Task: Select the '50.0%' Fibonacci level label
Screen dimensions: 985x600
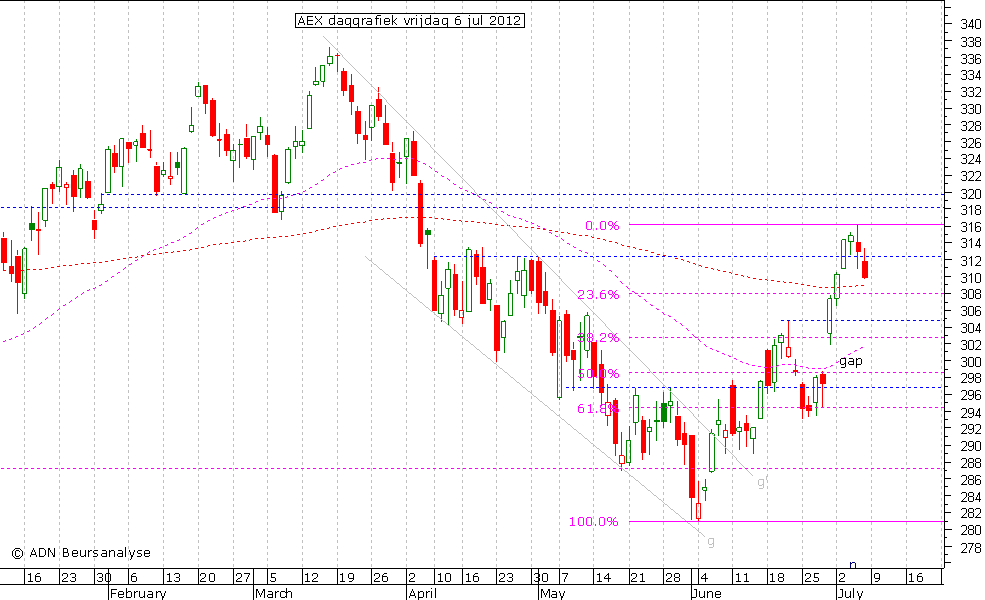Action: [x=598, y=373]
